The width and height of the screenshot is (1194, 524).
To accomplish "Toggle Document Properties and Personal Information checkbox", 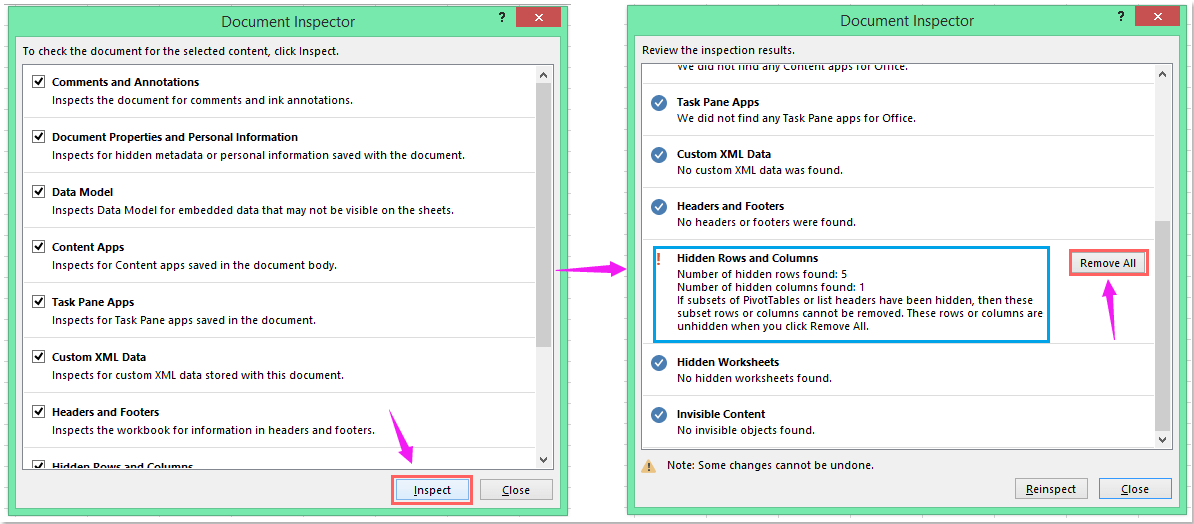I will pyautogui.click(x=38, y=136).
